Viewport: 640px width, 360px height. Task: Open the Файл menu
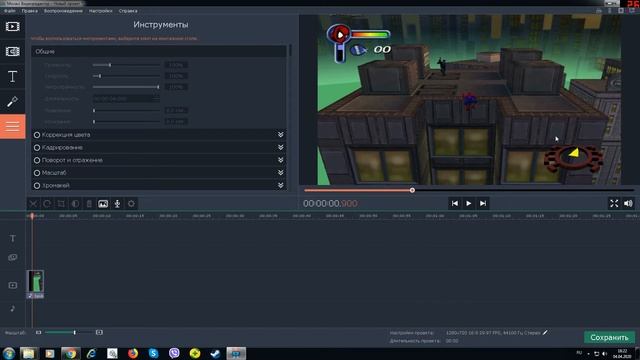point(9,11)
